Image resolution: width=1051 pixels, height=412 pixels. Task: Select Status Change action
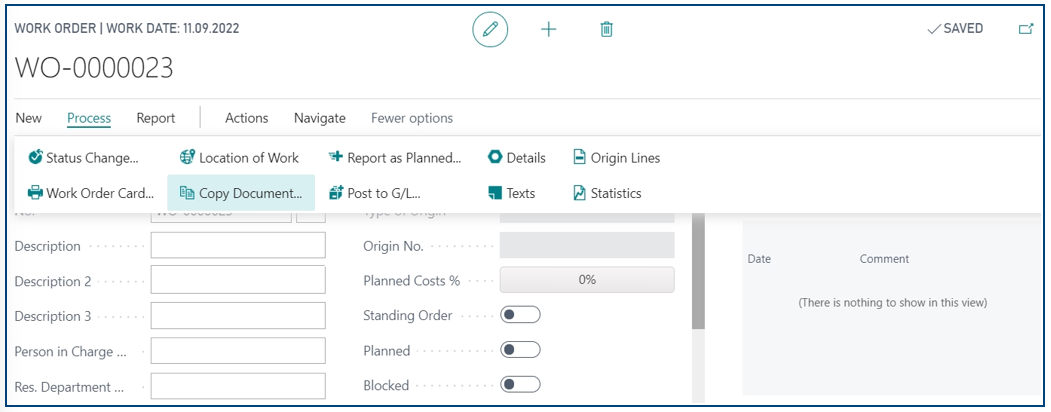tap(83, 158)
